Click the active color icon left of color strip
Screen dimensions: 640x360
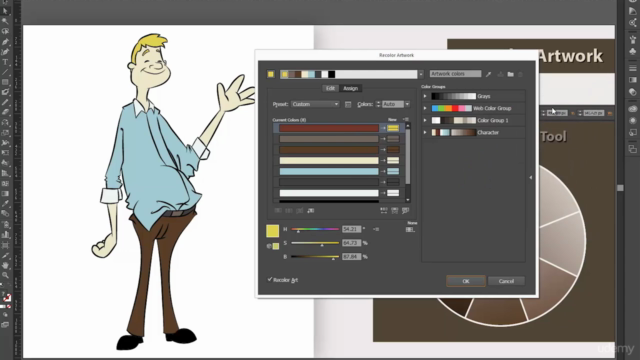point(271,74)
